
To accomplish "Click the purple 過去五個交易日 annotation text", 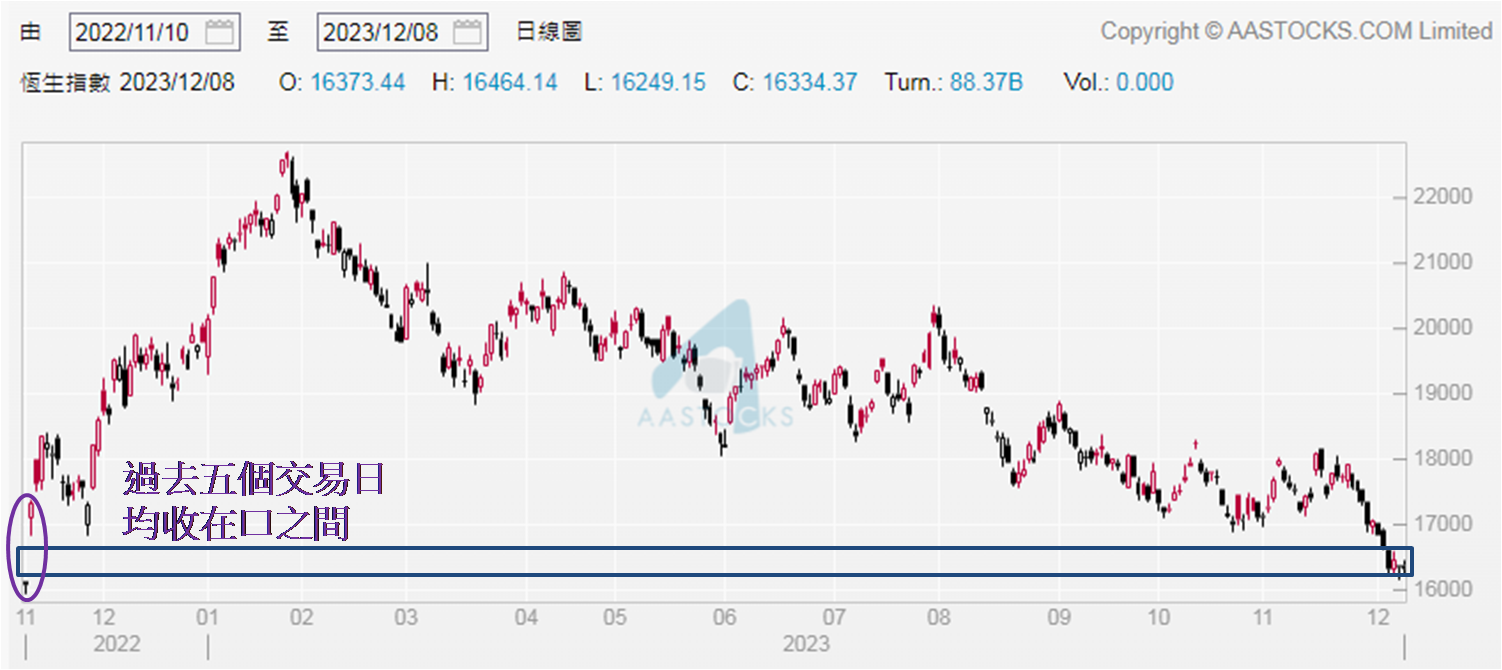I will coord(254,480).
